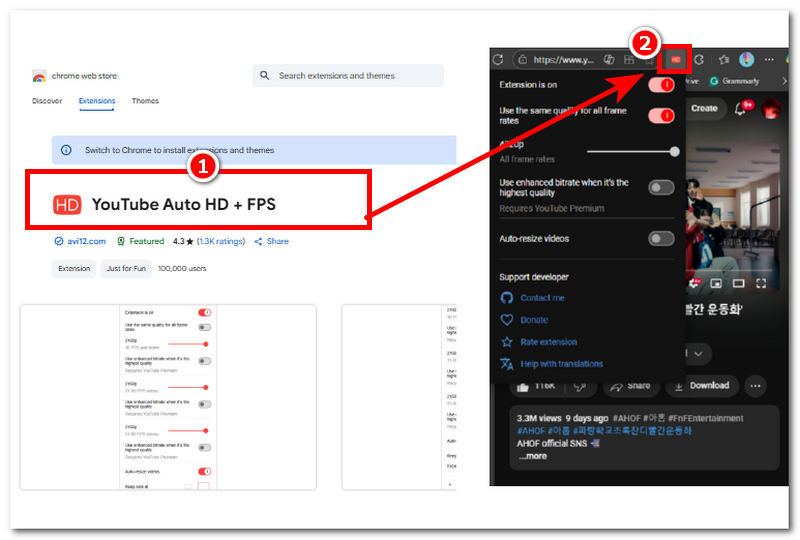Viewport: 800px width, 540px height.
Task: Open the Rate extension link
Action: click(x=548, y=342)
